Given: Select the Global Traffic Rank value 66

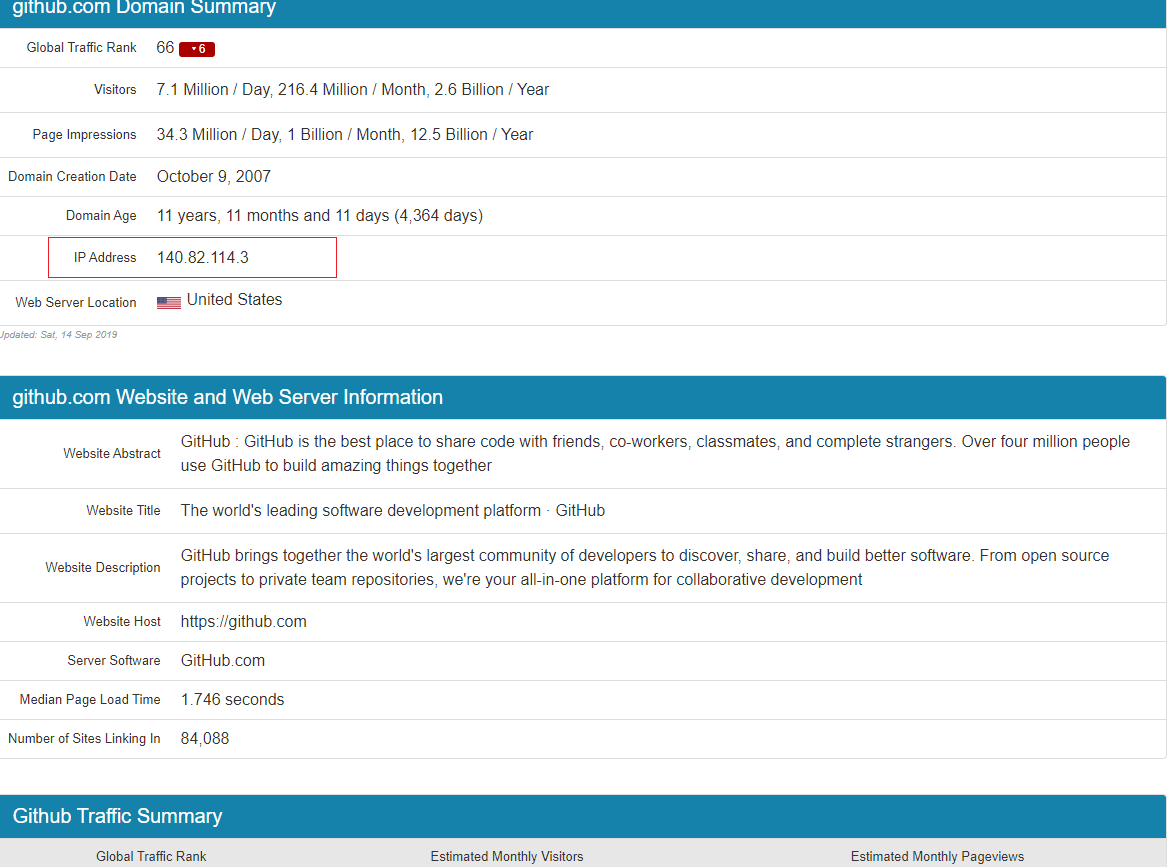Looking at the screenshot, I should point(165,47).
